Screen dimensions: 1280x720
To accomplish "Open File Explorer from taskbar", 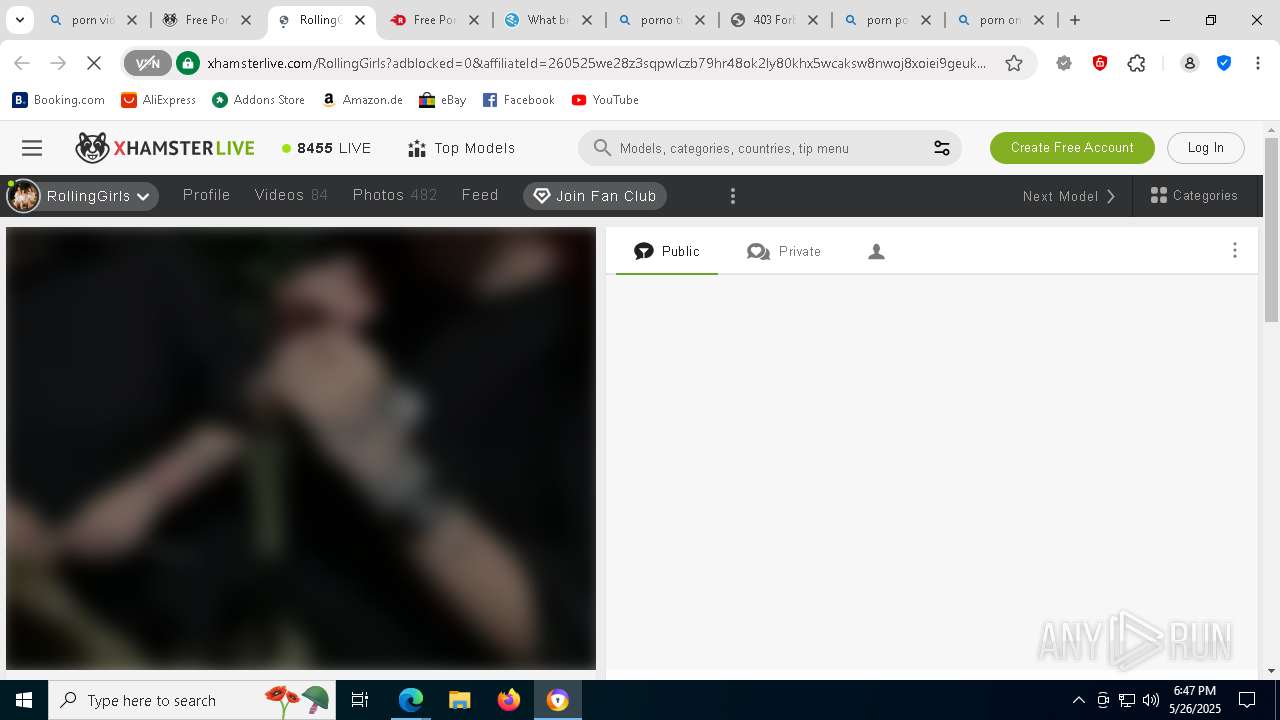I will (460, 700).
